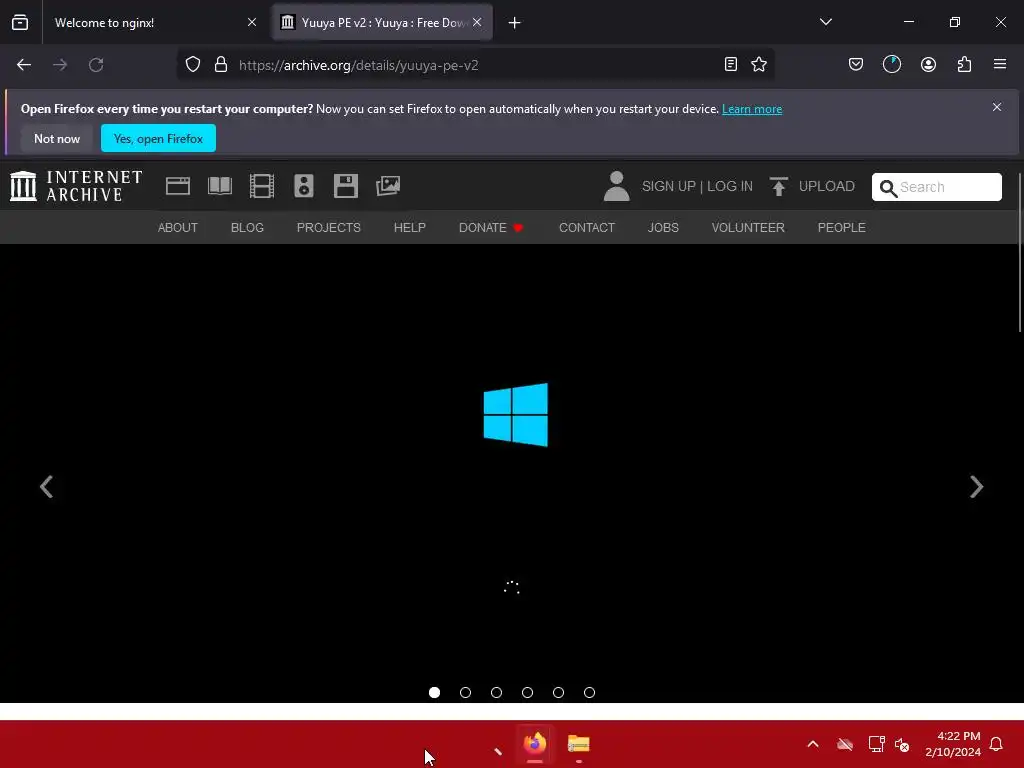Expand hidden system tray icons chevron
The image size is (1024, 768).
813,744
